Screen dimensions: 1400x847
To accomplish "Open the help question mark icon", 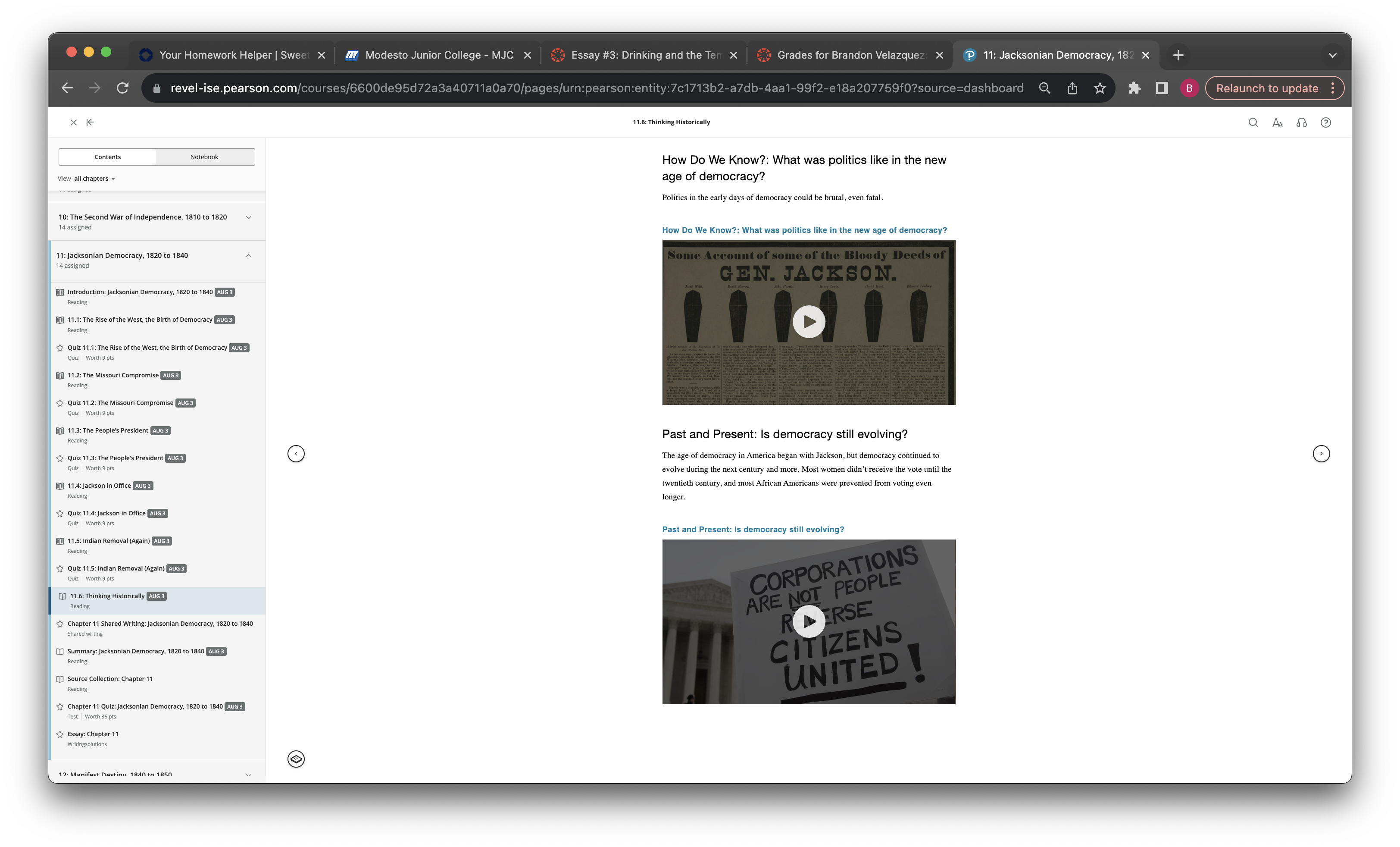I will tap(1325, 122).
